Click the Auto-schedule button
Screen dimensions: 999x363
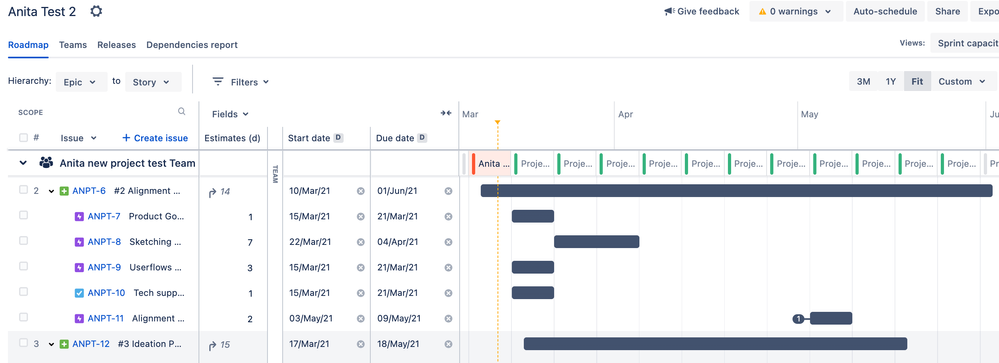click(885, 11)
